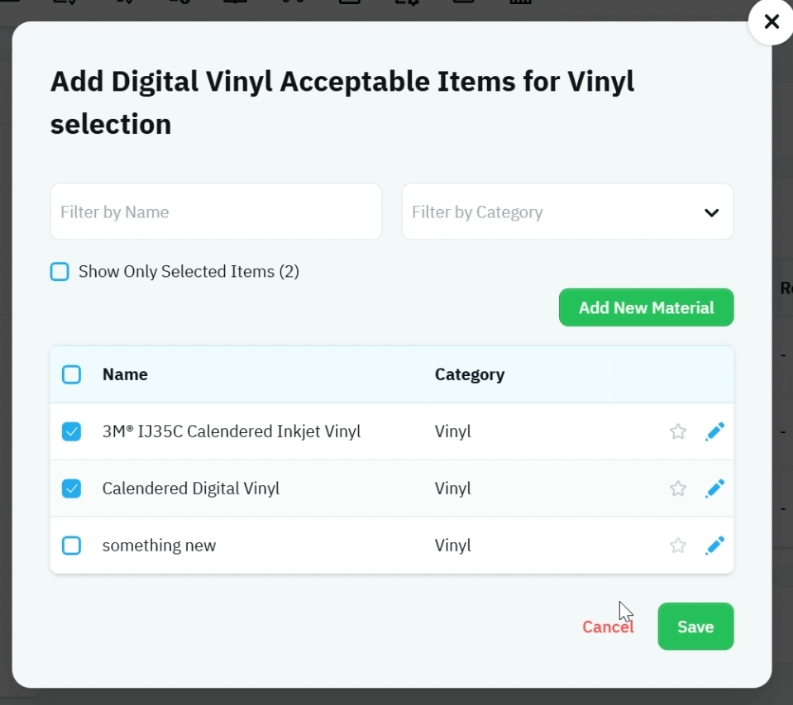Click the Name column header
Viewport: 793px width, 705px height.
[x=125, y=375]
